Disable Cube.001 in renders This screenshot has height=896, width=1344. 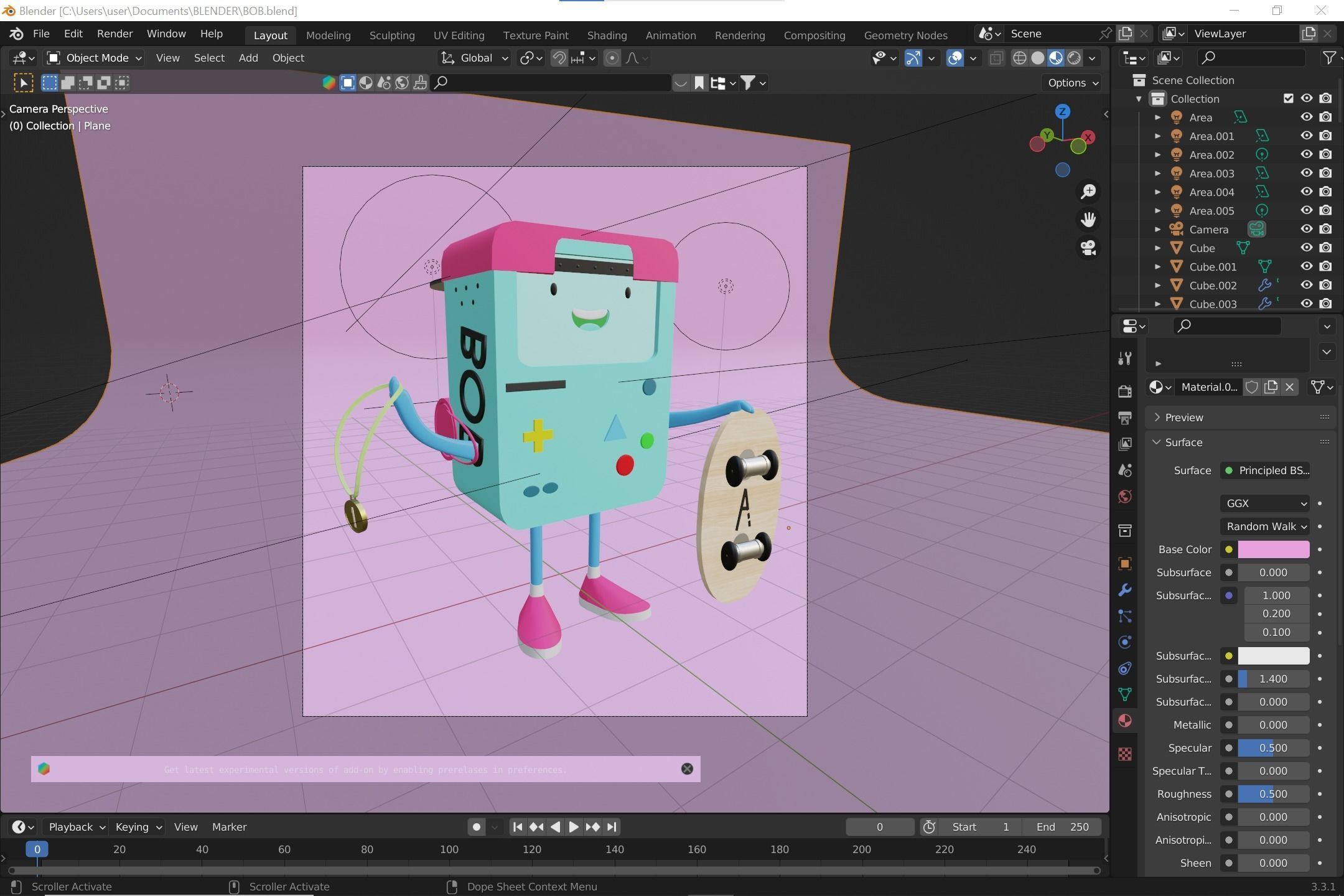click(1325, 266)
